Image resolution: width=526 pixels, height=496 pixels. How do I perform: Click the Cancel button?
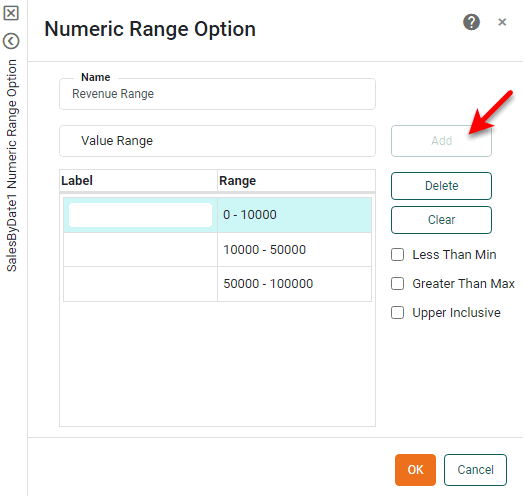[x=475, y=470]
